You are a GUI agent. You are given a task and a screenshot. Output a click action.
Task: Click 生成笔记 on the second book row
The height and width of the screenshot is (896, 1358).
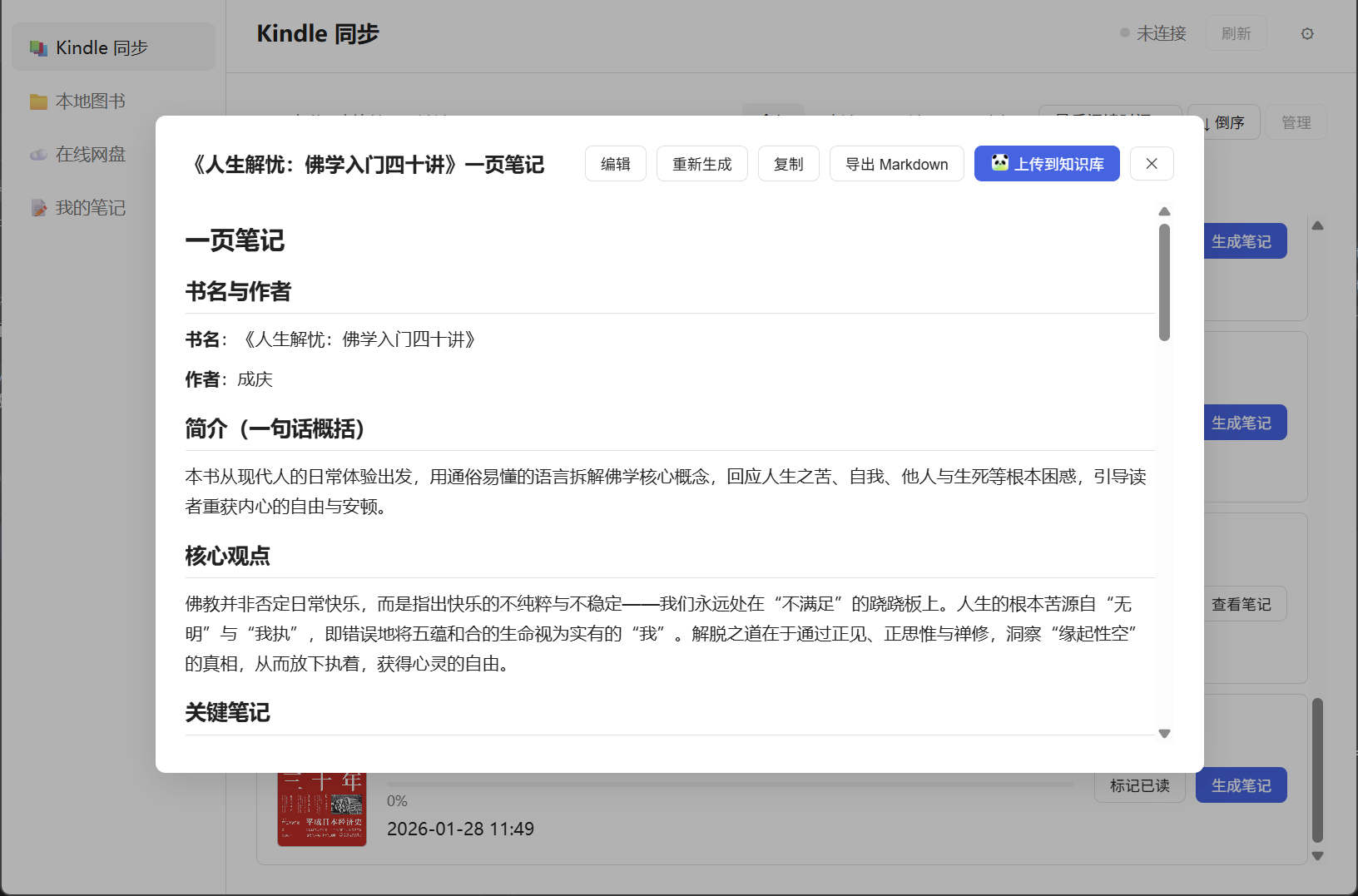(1242, 423)
